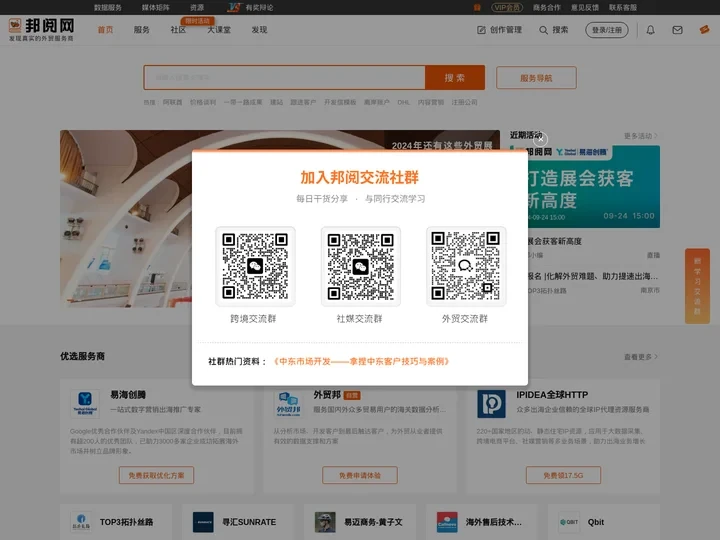Click the 外贸邦 company logo
Image resolution: width=720 pixels, height=540 pixels.
288,404
